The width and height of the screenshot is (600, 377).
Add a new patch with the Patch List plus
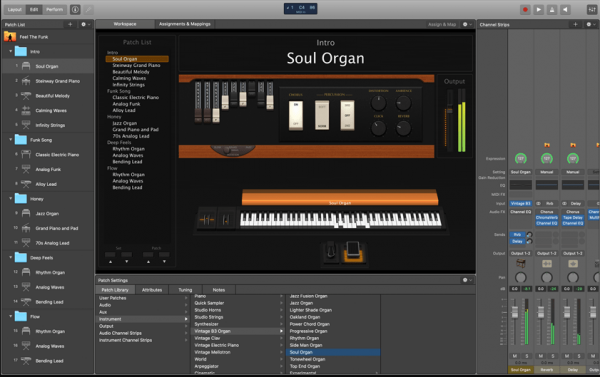coord(70,24)
